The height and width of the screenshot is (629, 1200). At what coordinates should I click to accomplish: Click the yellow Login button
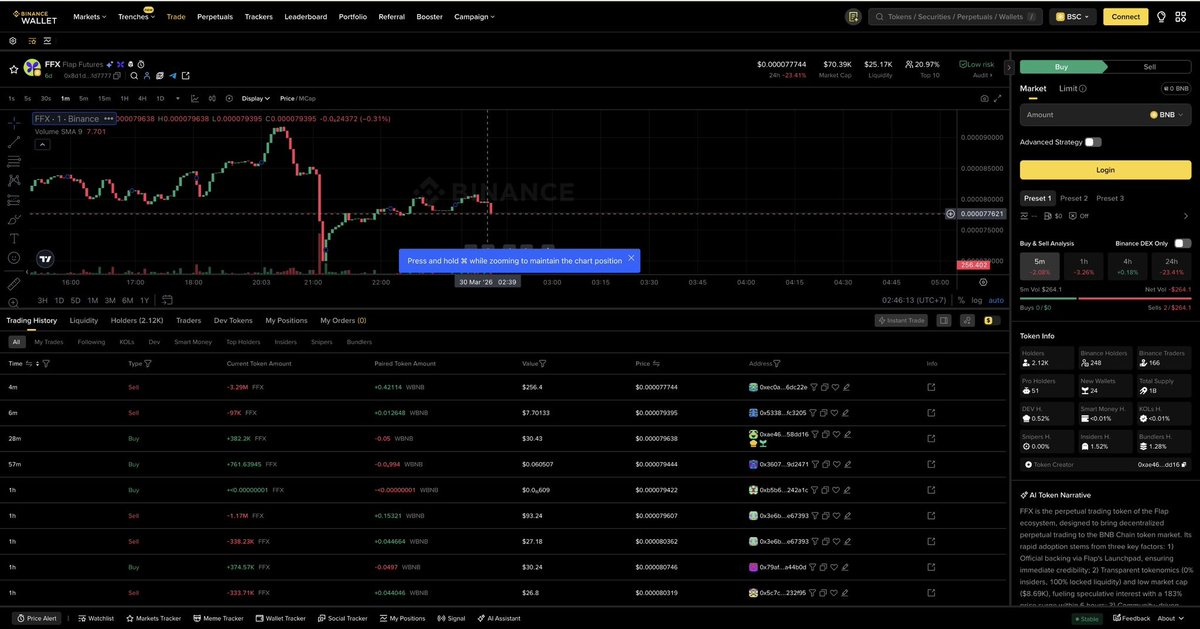(1105, 170)
